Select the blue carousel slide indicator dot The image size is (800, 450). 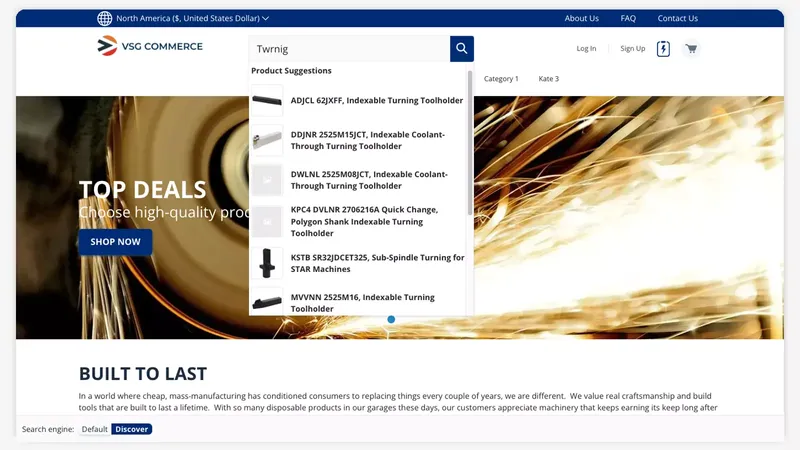391,319
